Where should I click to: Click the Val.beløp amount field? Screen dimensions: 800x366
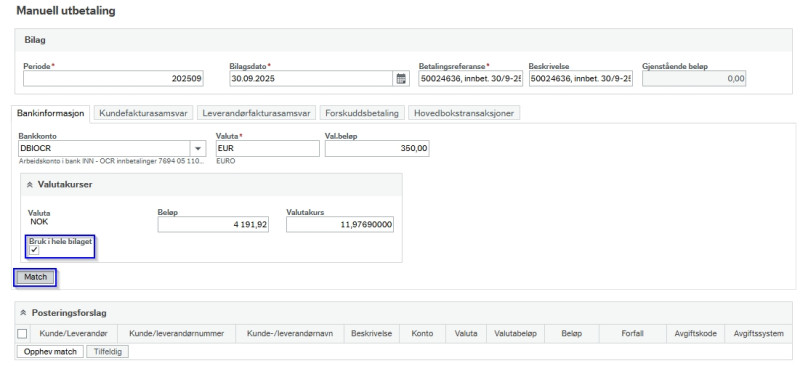coord(377,149)
